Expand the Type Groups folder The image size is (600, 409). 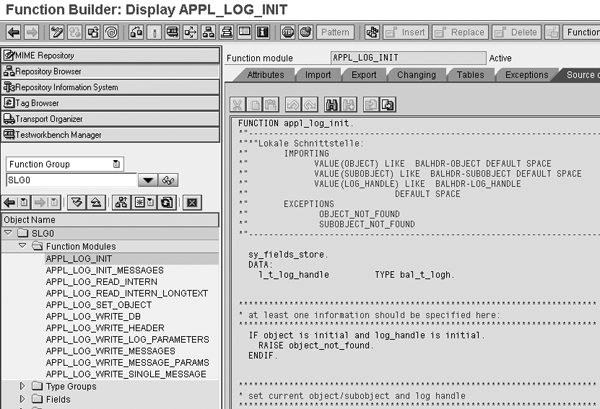pyautogui.click(x=23, y=386)
